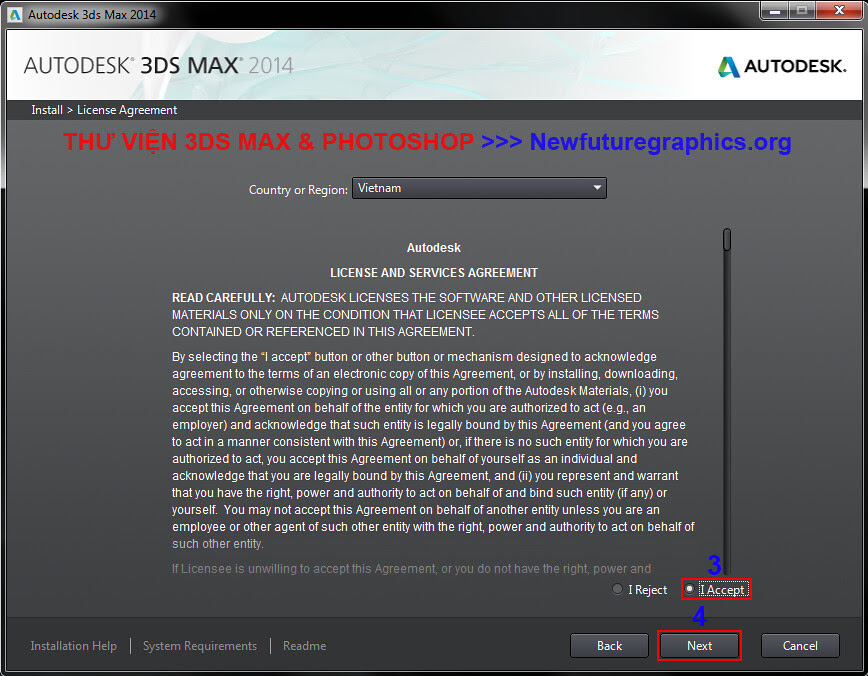Select the I Reject radio button
Screen dimensions: 868x676
pos(617,589)
